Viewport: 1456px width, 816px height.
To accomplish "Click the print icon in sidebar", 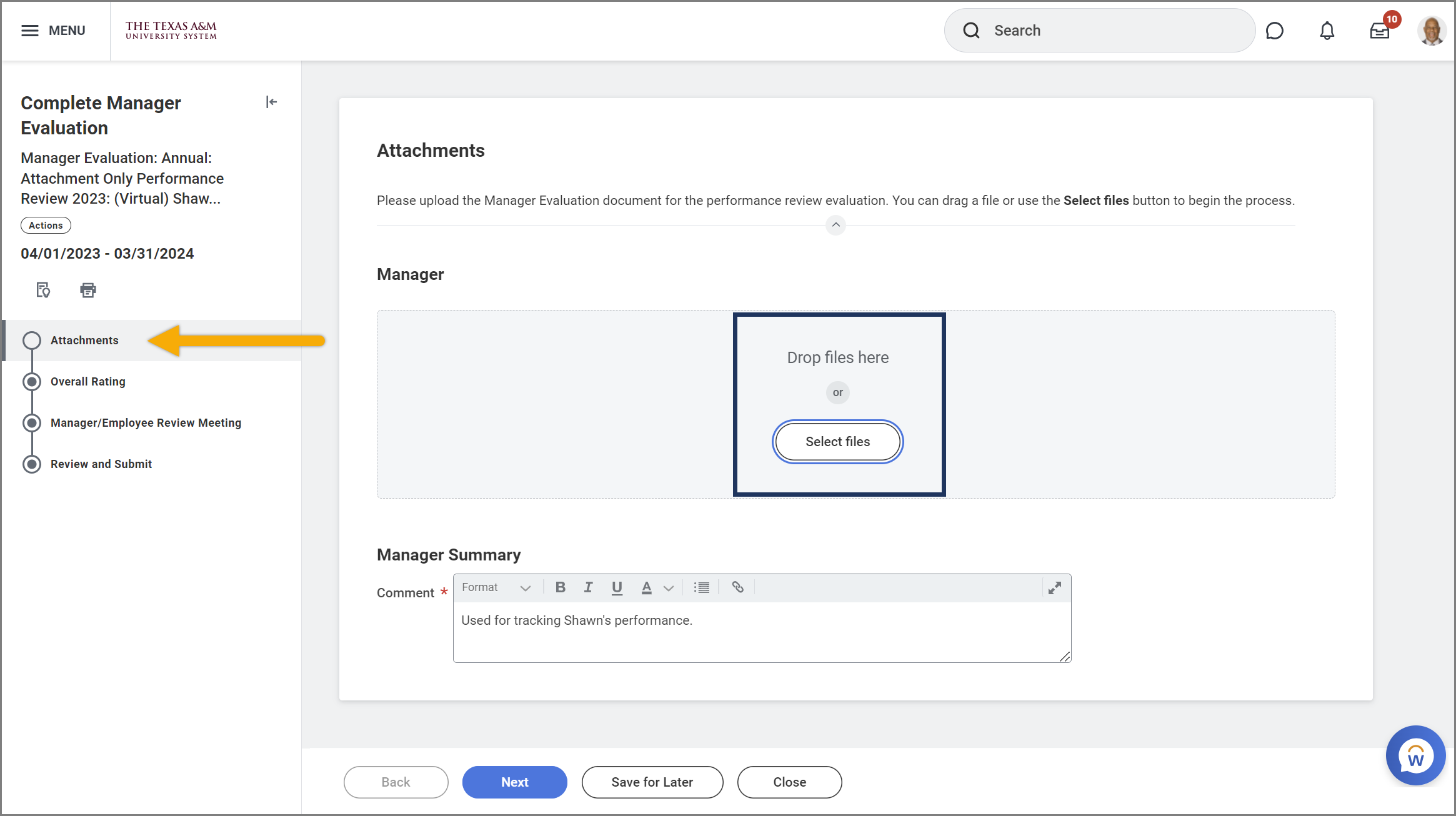I will point(88,290).
